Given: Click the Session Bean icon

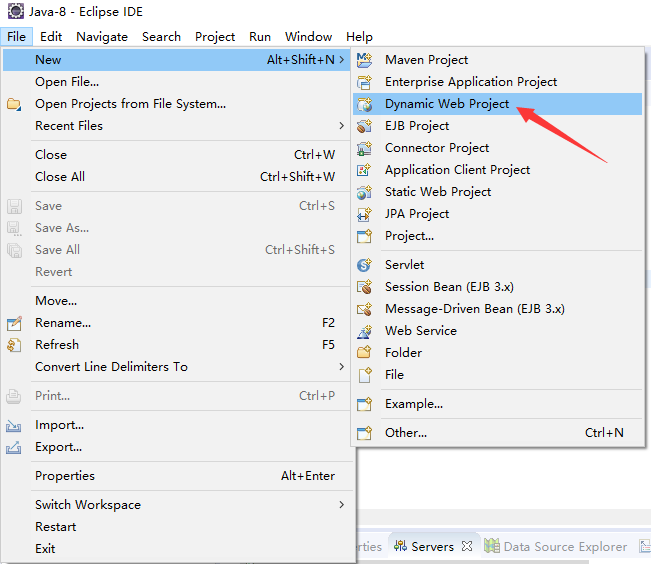Looking at the screenshot, I should (x=364, y=287).
